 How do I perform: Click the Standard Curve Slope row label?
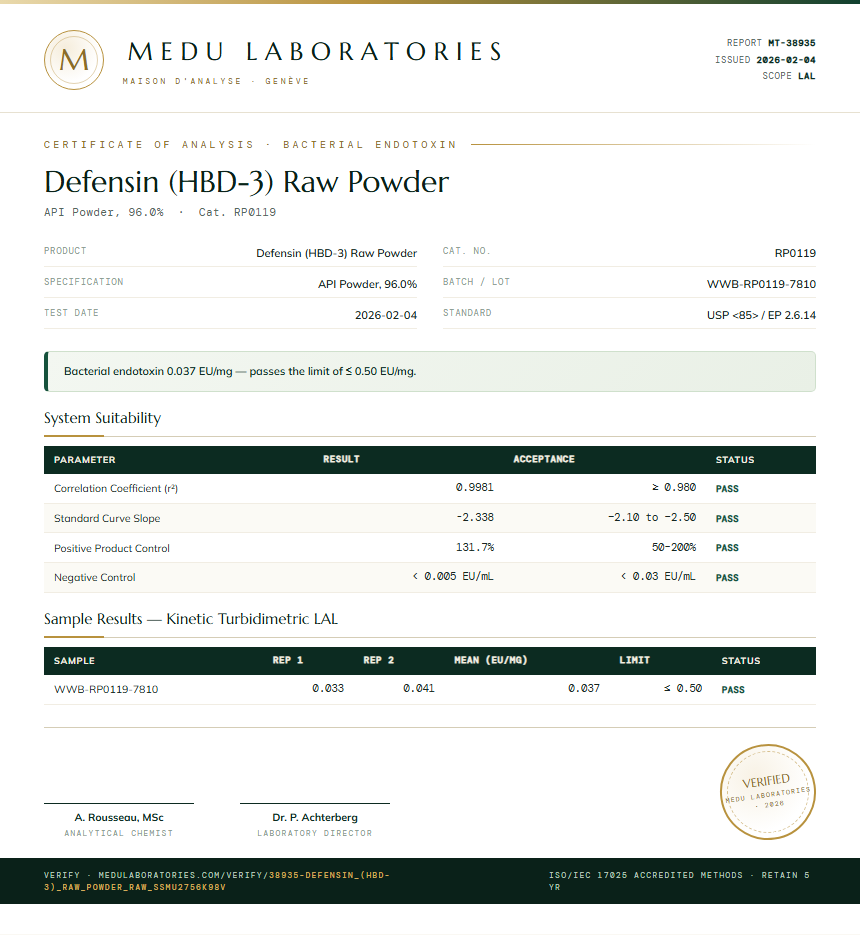107,518
